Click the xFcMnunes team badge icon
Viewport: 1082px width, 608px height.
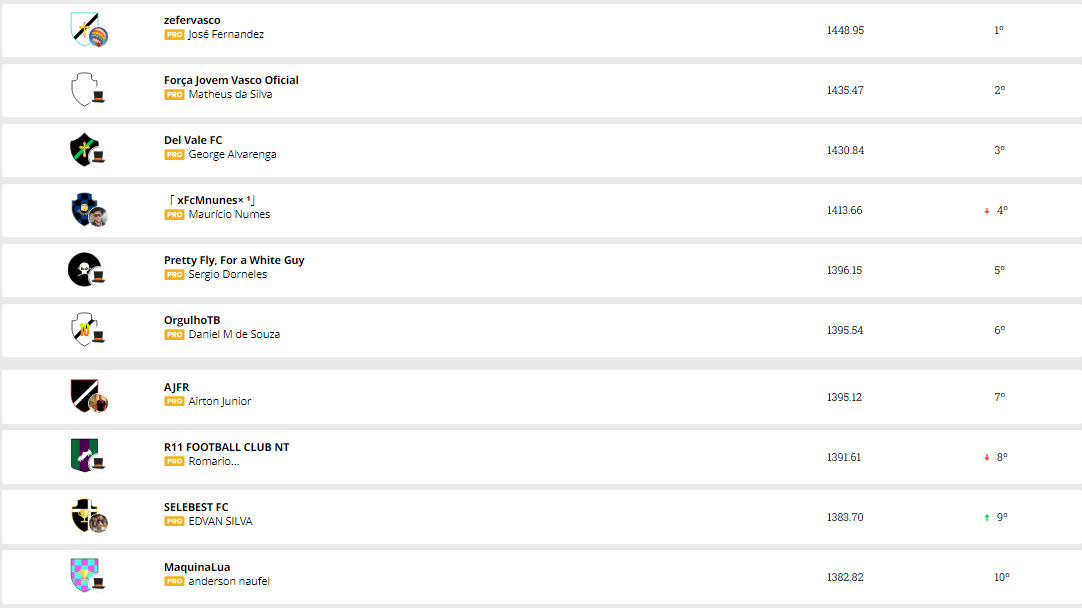click(84, 209)
